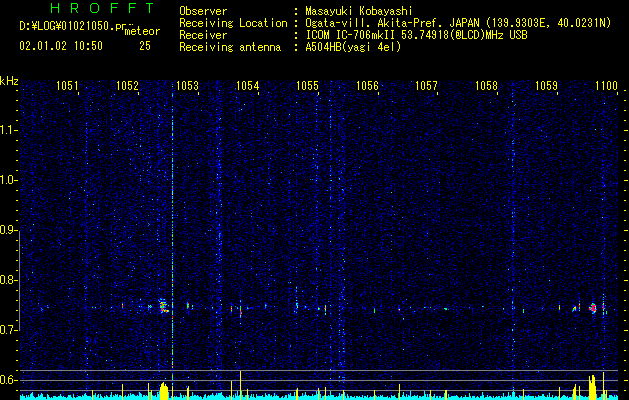Click the HROFFT title text
The height and width of the screenshot is (400, 629).
pyautogui.click(x=102, y=8)
